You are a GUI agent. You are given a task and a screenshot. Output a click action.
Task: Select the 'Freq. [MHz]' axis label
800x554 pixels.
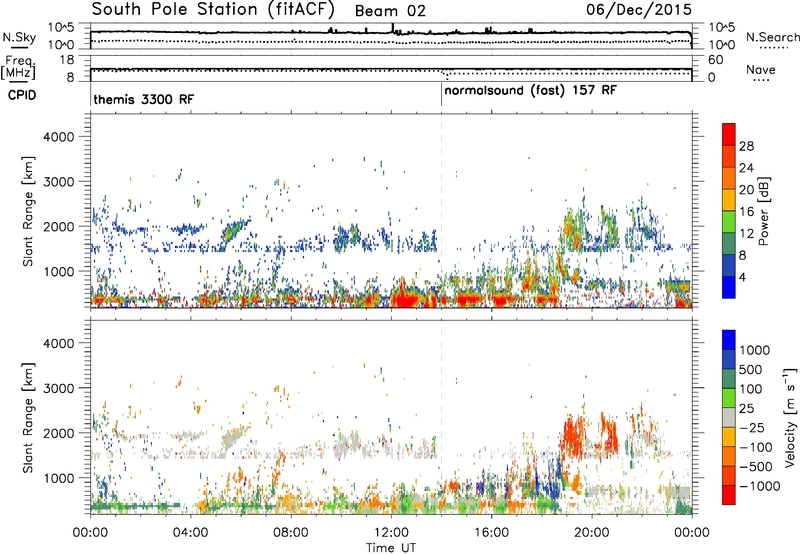click(x=18, y=68)
